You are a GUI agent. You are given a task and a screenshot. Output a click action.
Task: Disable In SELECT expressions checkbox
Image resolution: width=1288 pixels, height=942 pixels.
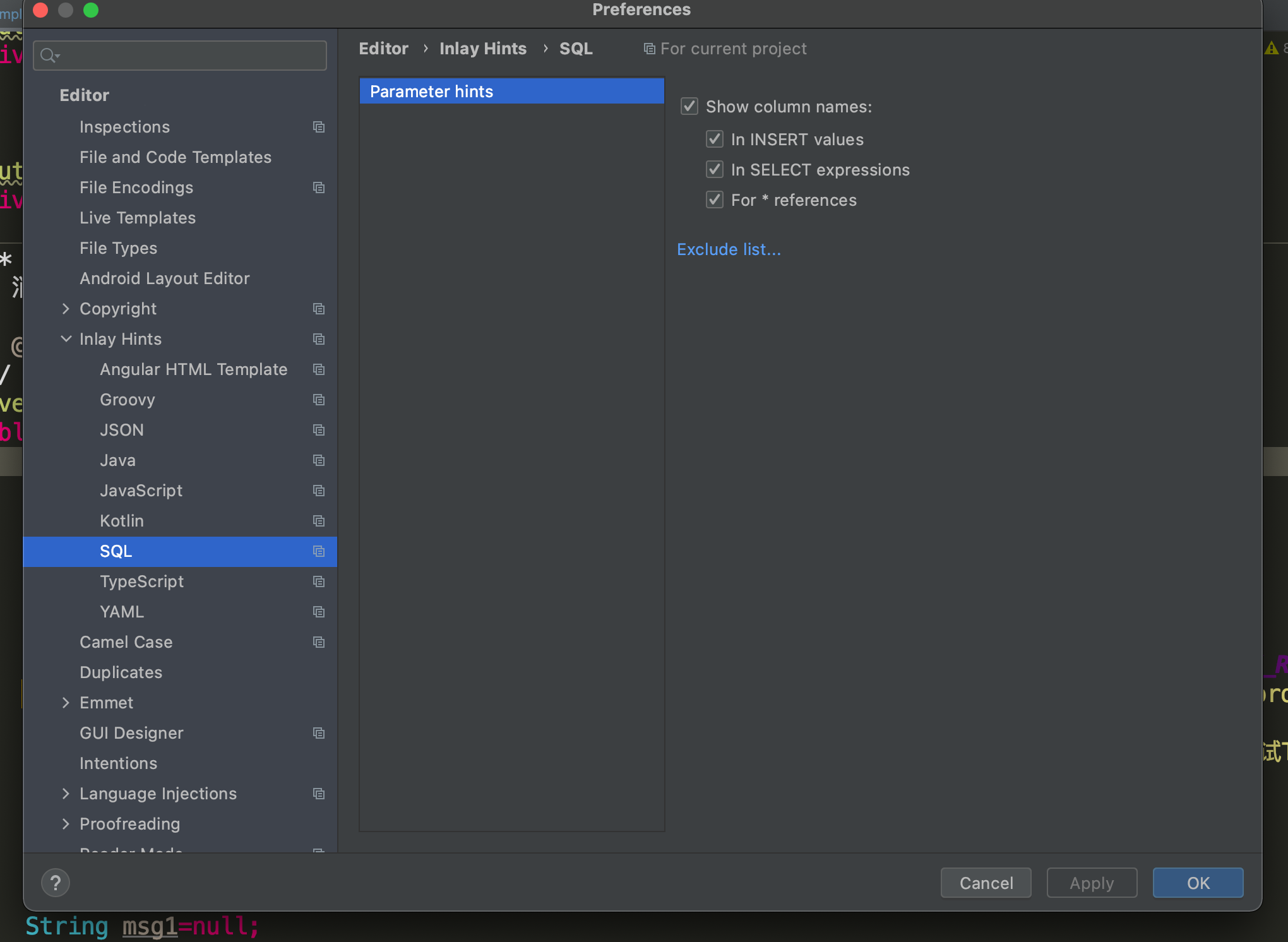click(714, 169)
